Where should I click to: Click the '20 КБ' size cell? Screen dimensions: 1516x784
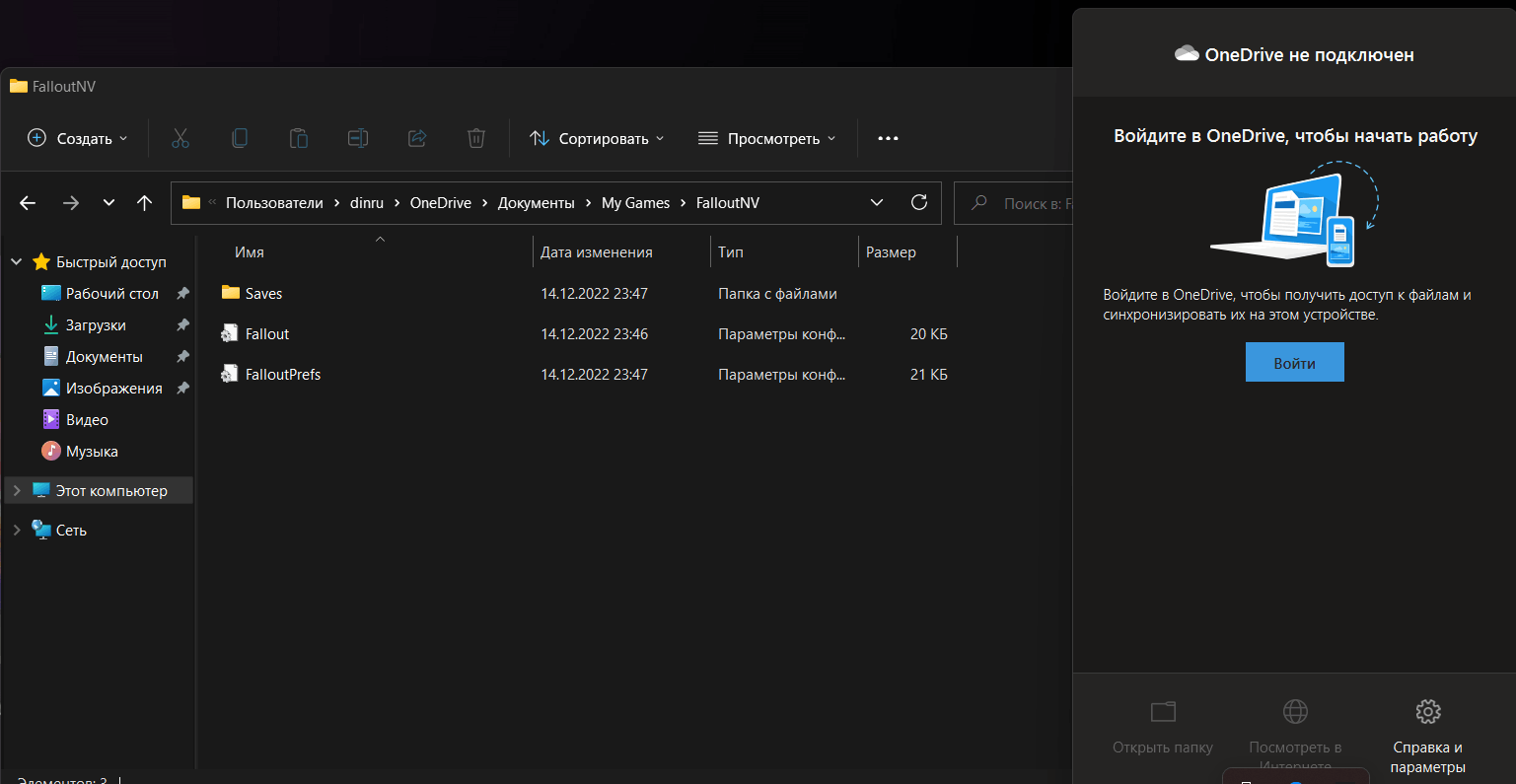pos(929,334)
